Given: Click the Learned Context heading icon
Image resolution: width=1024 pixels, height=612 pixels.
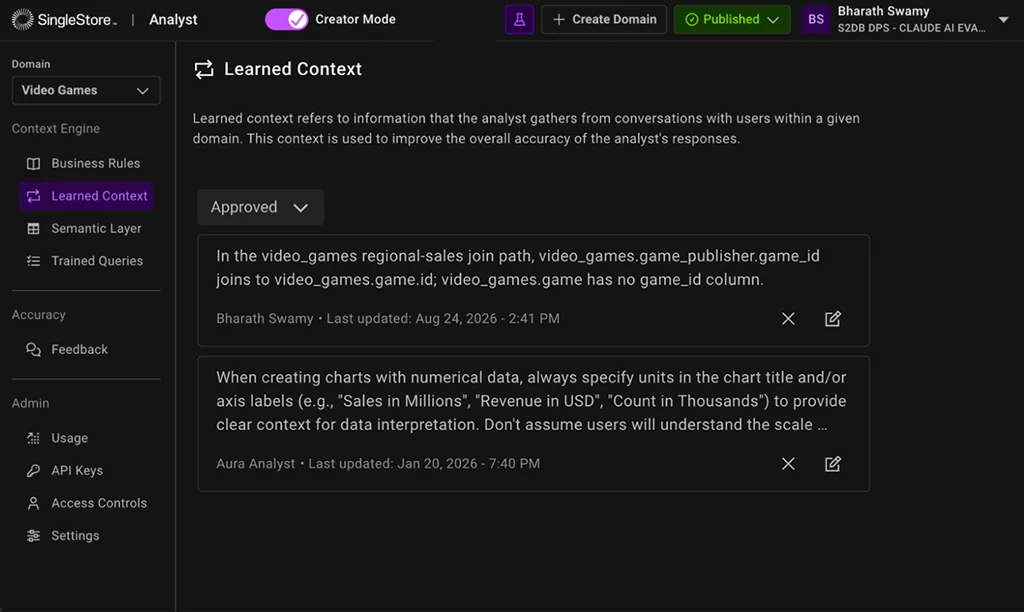Looking at the screenshot, I should point(204,69).
